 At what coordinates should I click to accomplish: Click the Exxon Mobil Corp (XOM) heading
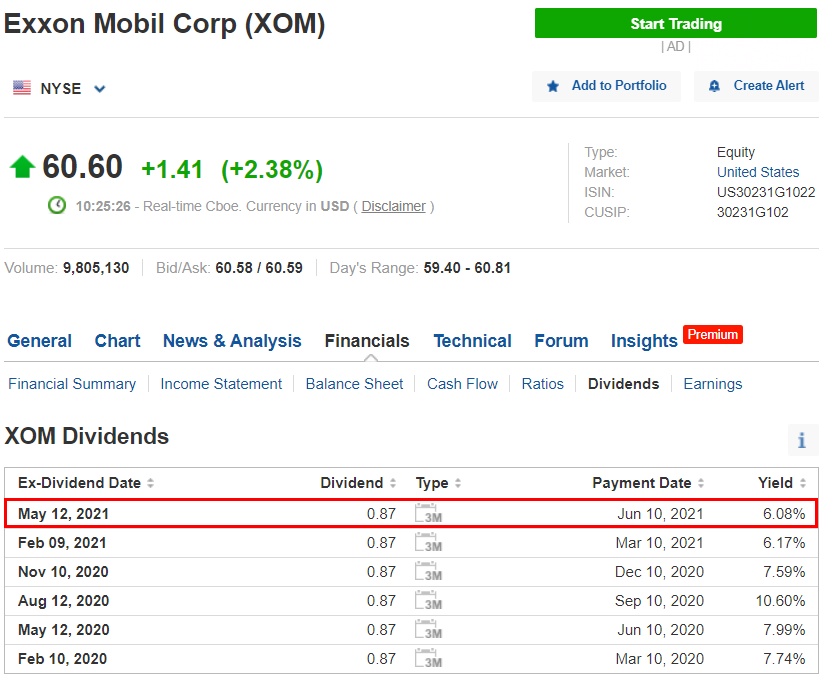tap(165, 24)
